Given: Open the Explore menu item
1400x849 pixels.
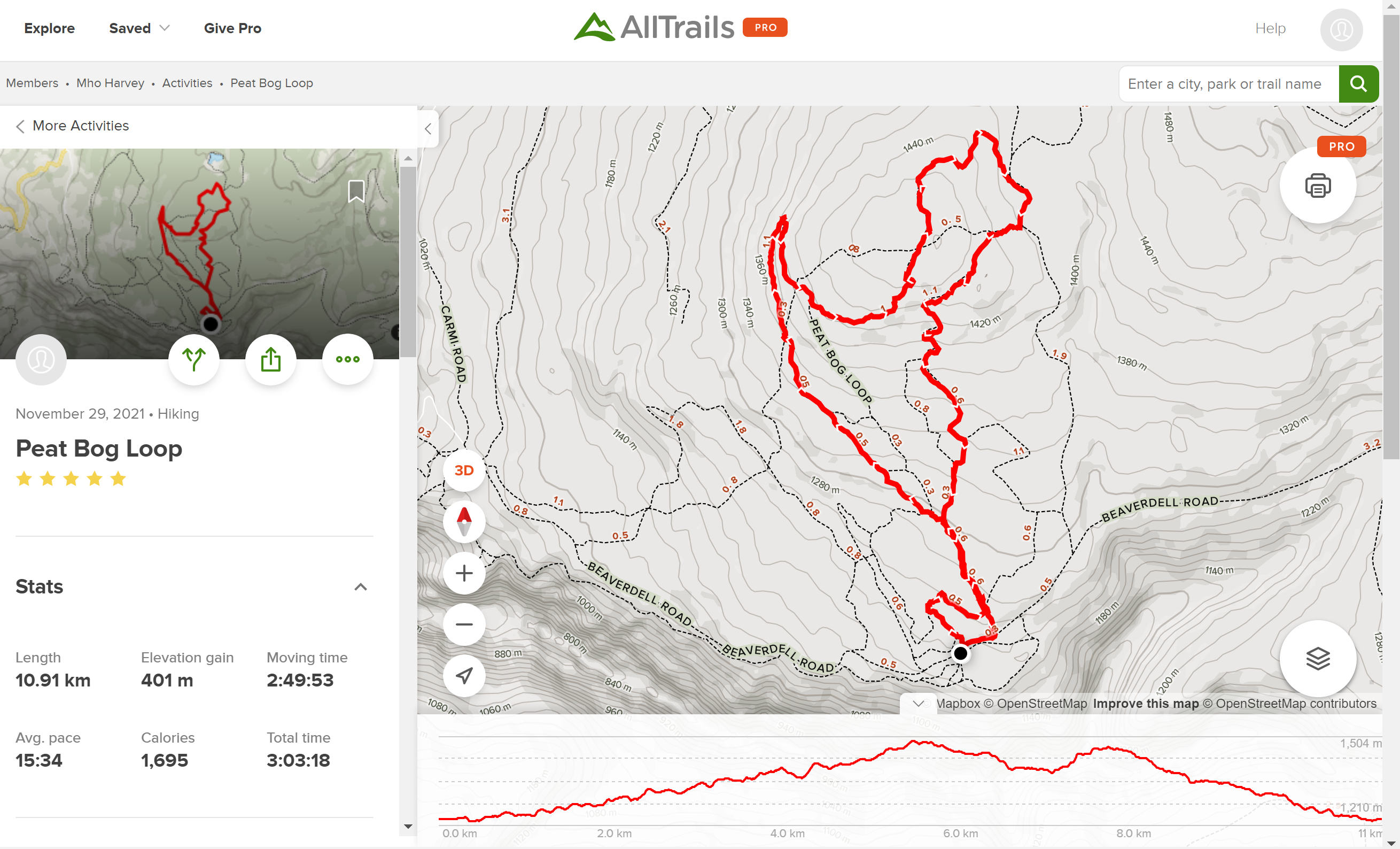Looking at the screenshot, I should point(50,28).
